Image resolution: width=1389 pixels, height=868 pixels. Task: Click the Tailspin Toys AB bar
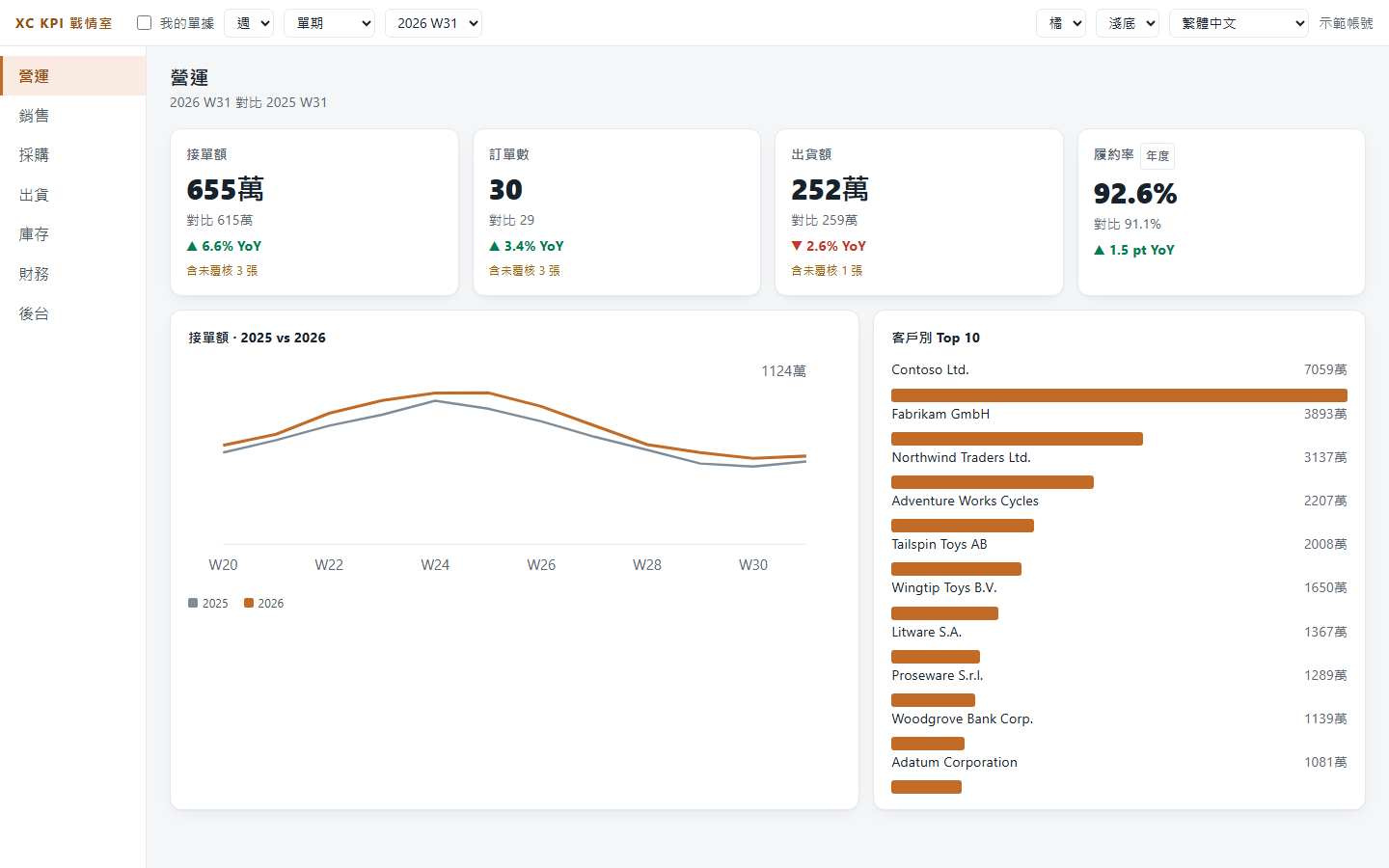click(x=956, y=569)
